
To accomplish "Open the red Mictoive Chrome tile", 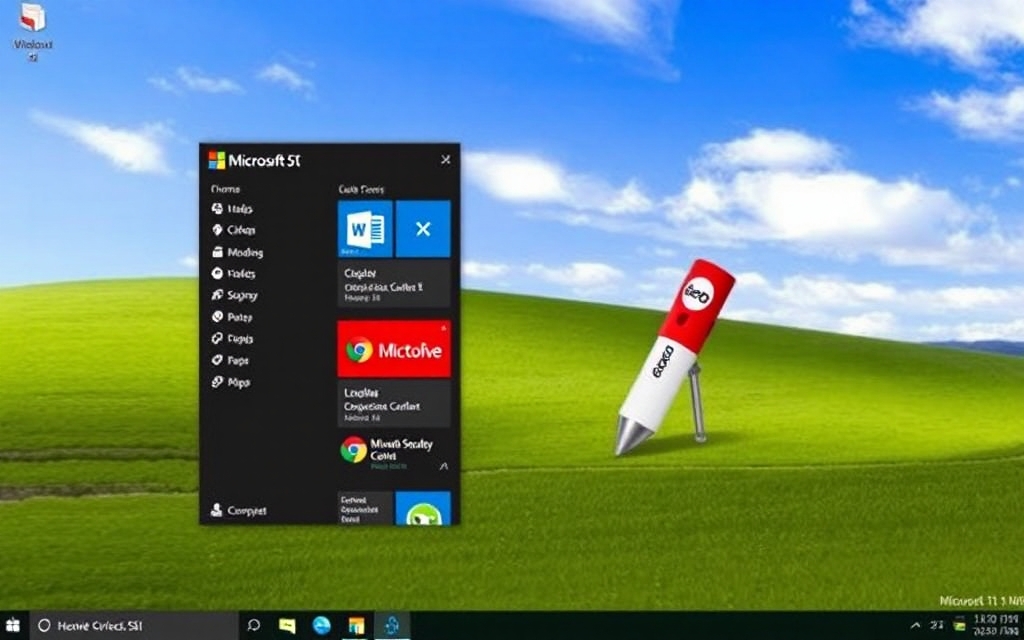I will click(x=394, y=349).
